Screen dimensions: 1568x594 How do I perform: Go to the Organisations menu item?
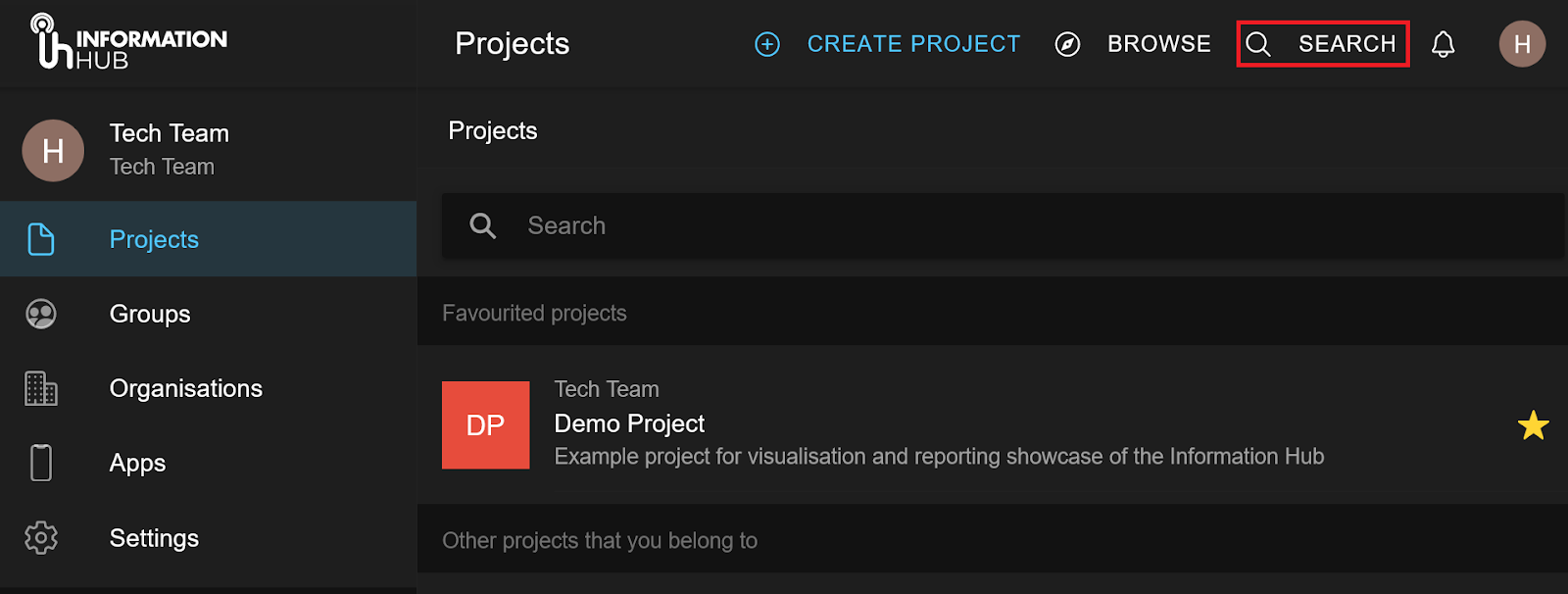click(185, 388)
